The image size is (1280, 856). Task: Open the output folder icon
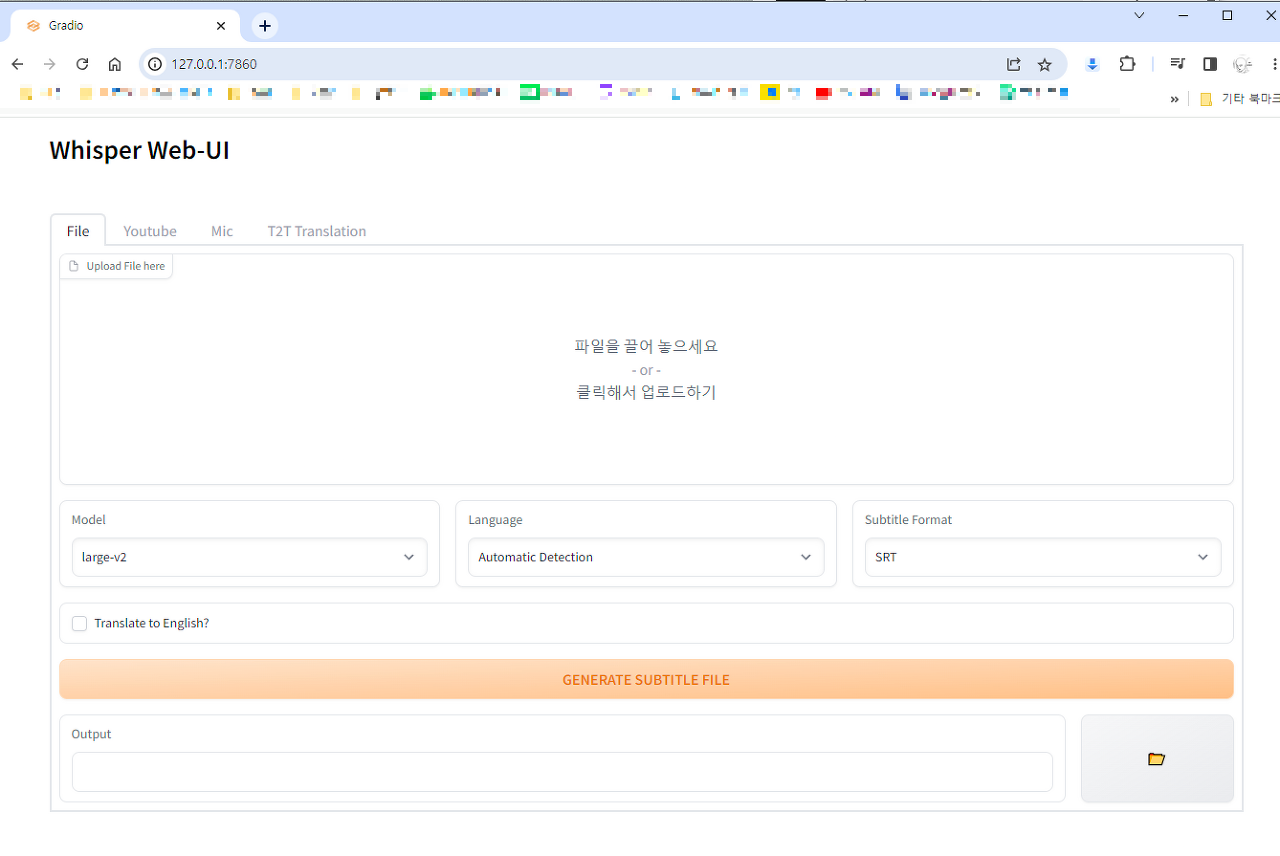pyautogui.click(x=1157, y=759)
